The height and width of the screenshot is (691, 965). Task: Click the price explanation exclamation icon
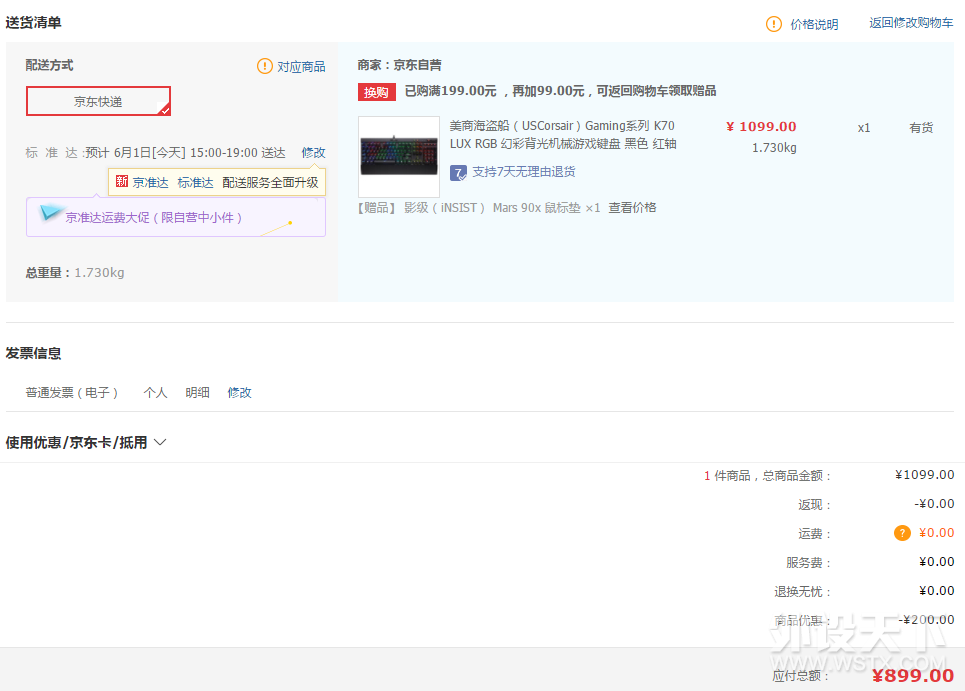pyautogui.click(x=774, y=24)
